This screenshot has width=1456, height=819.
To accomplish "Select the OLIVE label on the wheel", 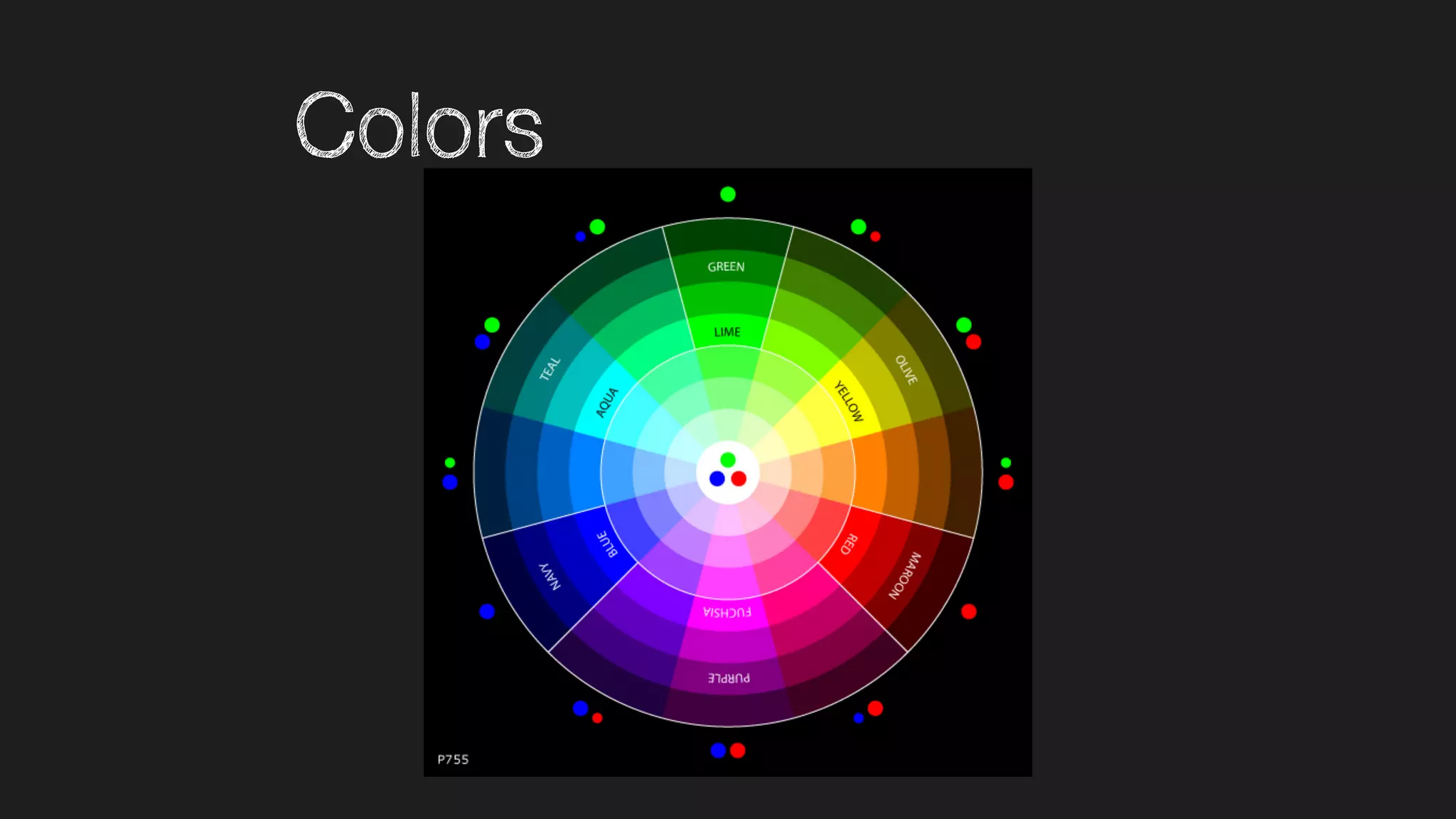I will tap(906, 370).
